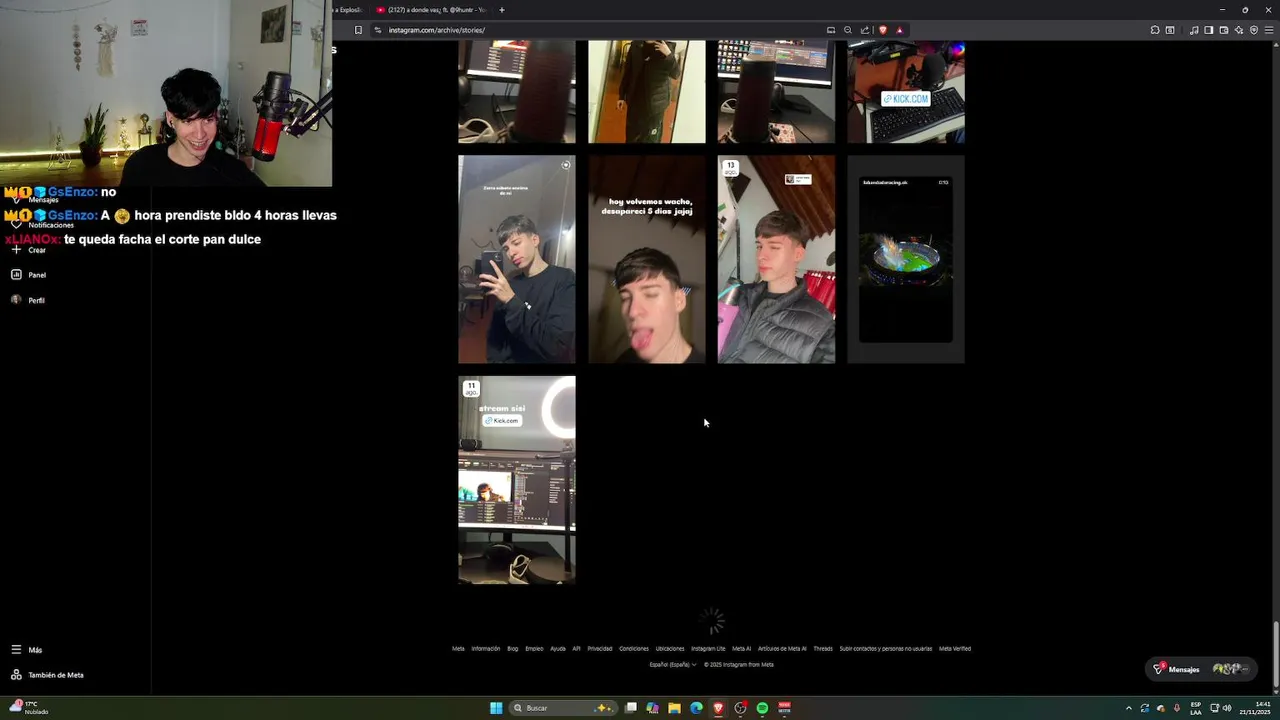Open the mirror selfie story with phone
Viewport: 1280px width, 720px height.
pos(517,259)
